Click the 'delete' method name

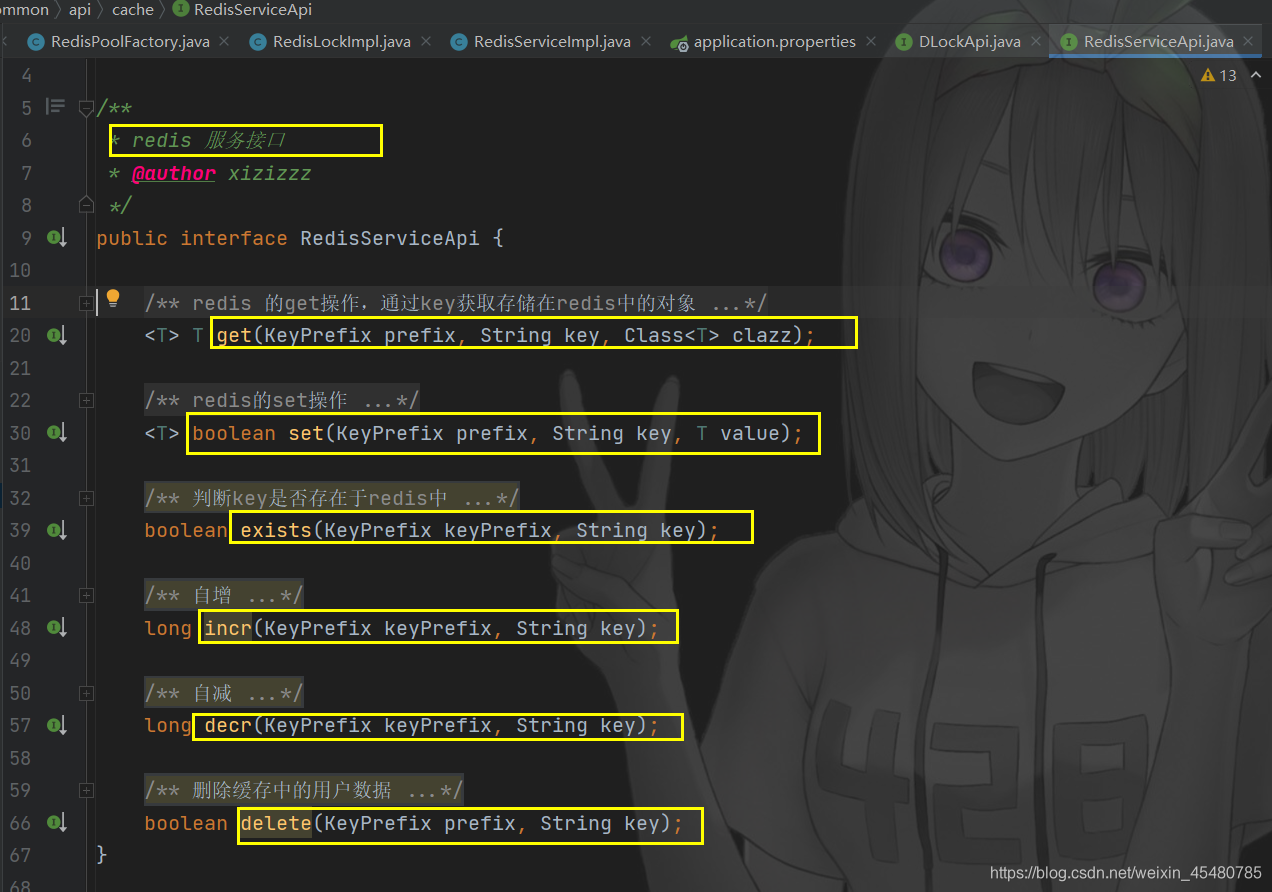pyautogui.click(x=276, y=823)
